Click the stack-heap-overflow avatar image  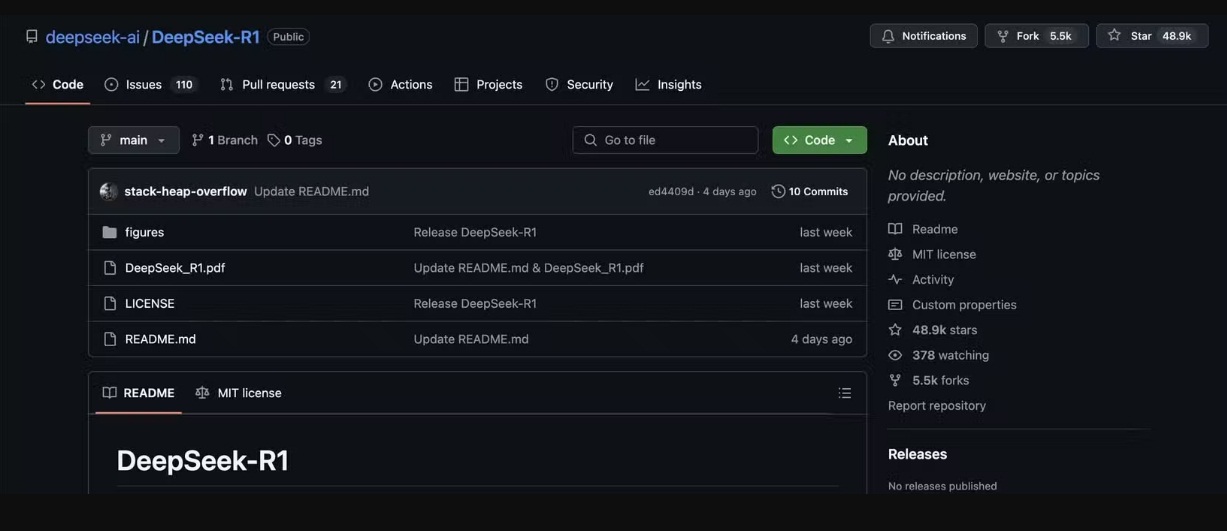109,192
